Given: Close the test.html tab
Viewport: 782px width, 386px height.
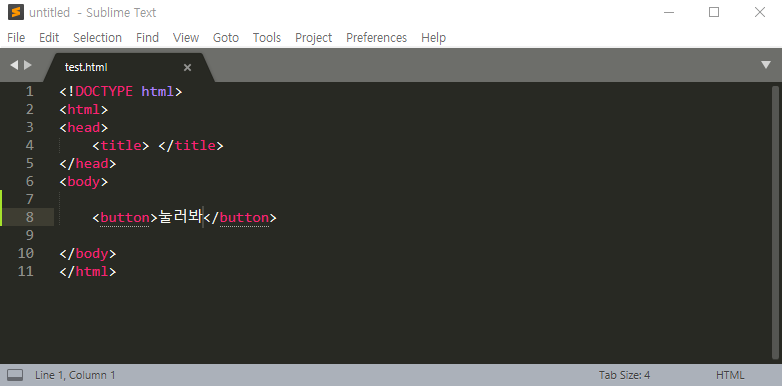Looking at the screenshot, I should [x=188, y=67].
